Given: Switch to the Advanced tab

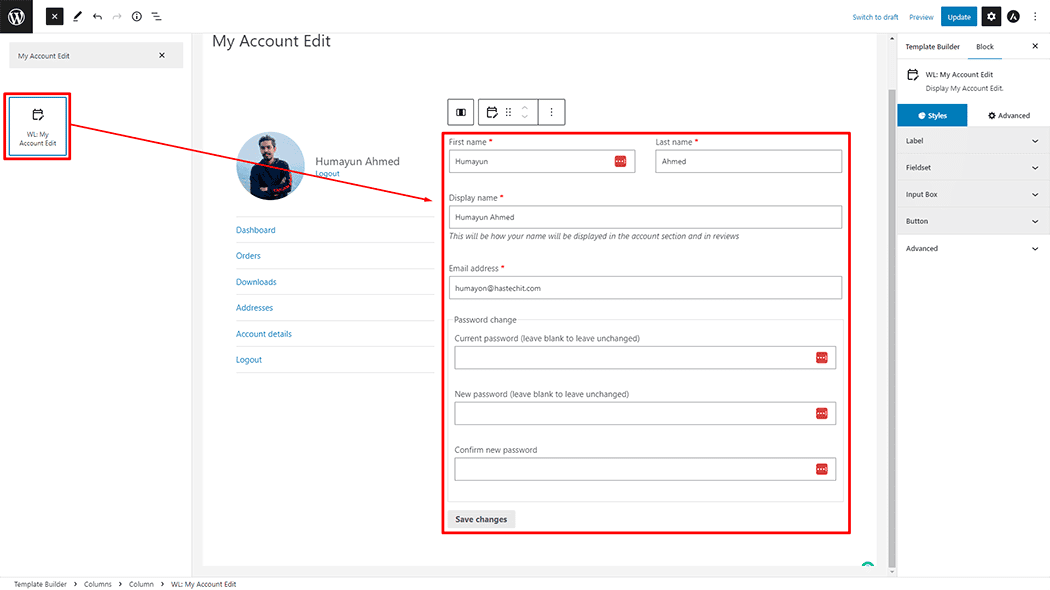Looking at the screenshot, I should click(x=1009, y=115).
